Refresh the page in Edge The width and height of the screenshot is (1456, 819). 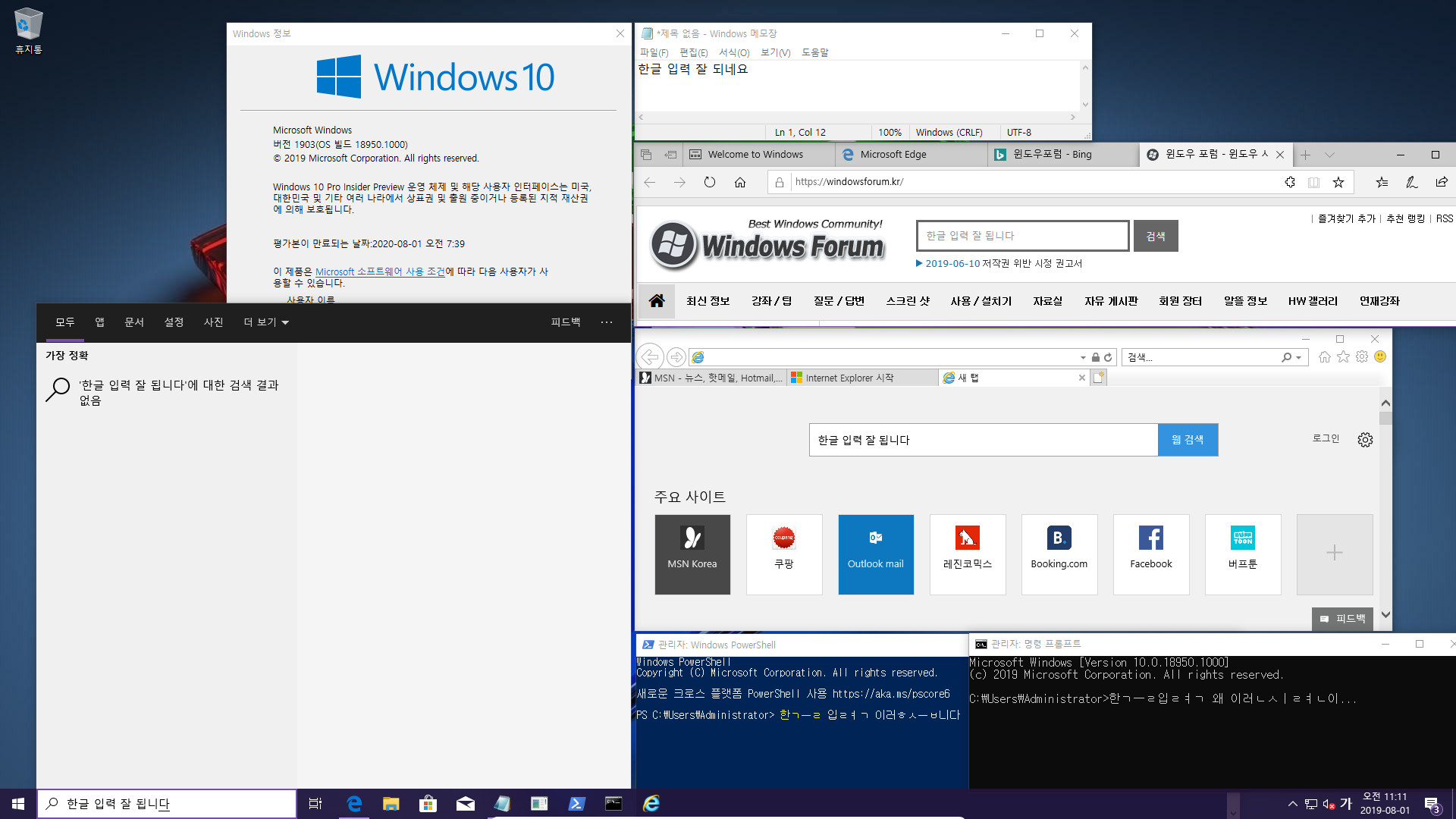tap(709, 182)
